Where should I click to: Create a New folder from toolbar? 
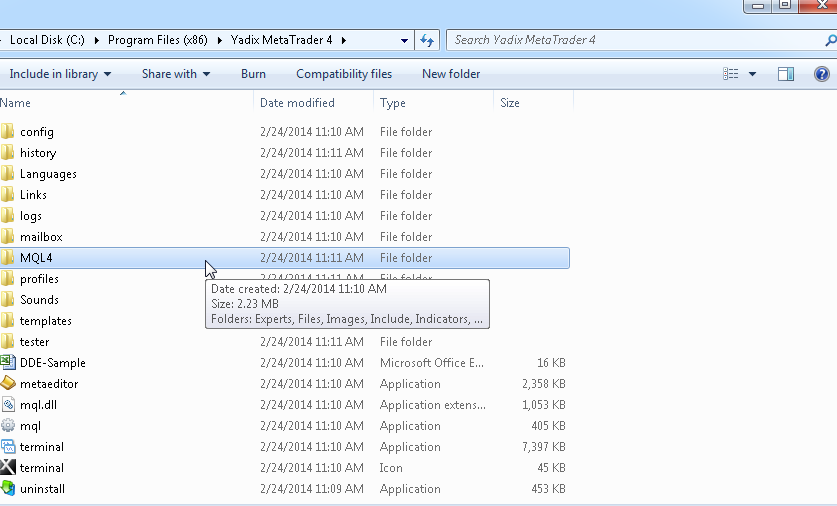[x=451, y=74]
